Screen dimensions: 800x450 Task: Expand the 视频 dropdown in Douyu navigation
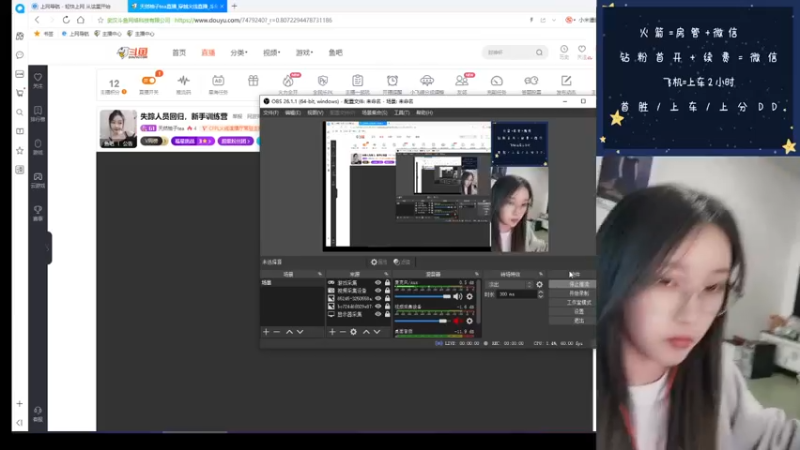[x=271, y=53]
